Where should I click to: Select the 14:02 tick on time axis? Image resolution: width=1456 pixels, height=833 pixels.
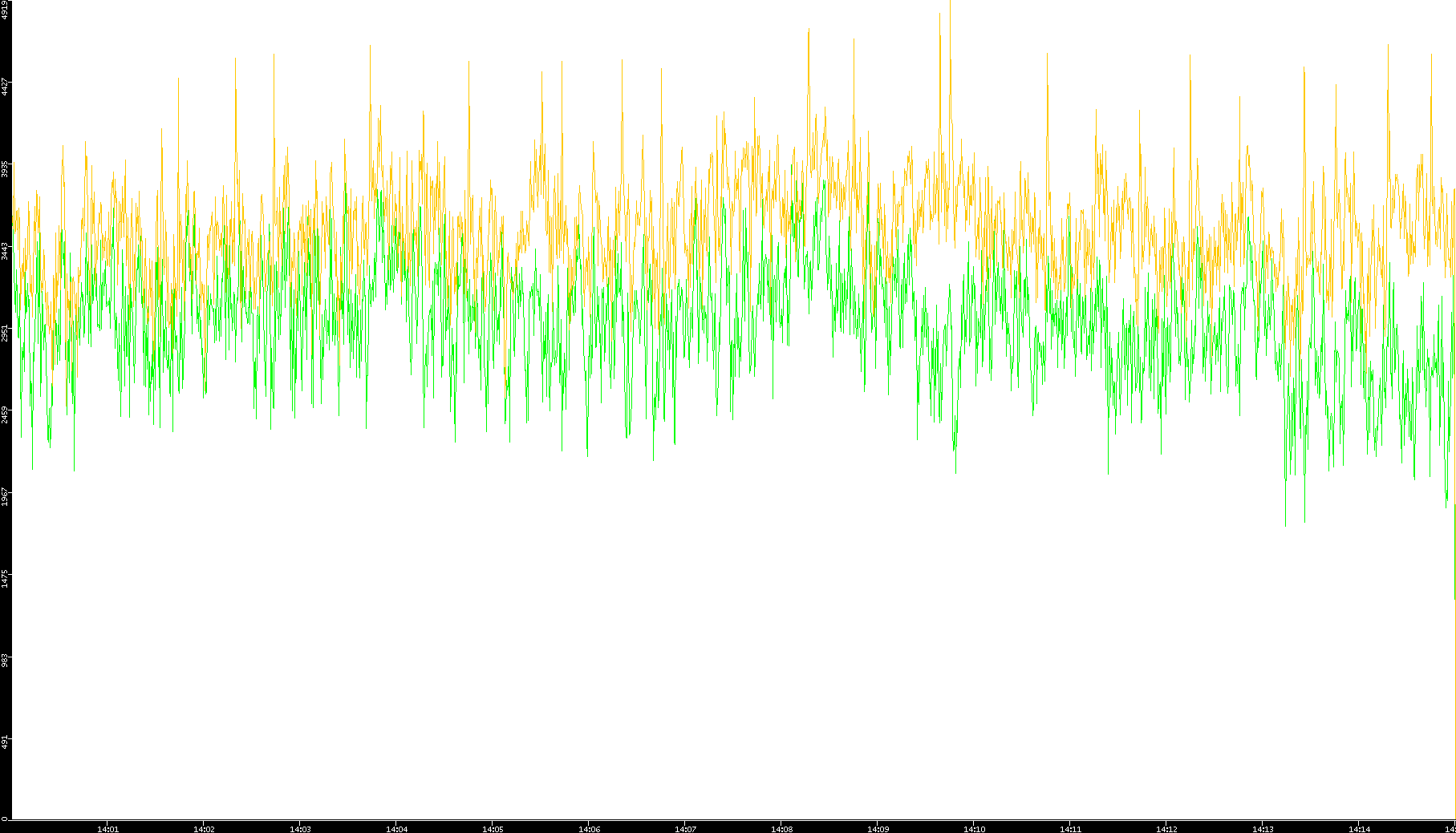pos(204,829)
